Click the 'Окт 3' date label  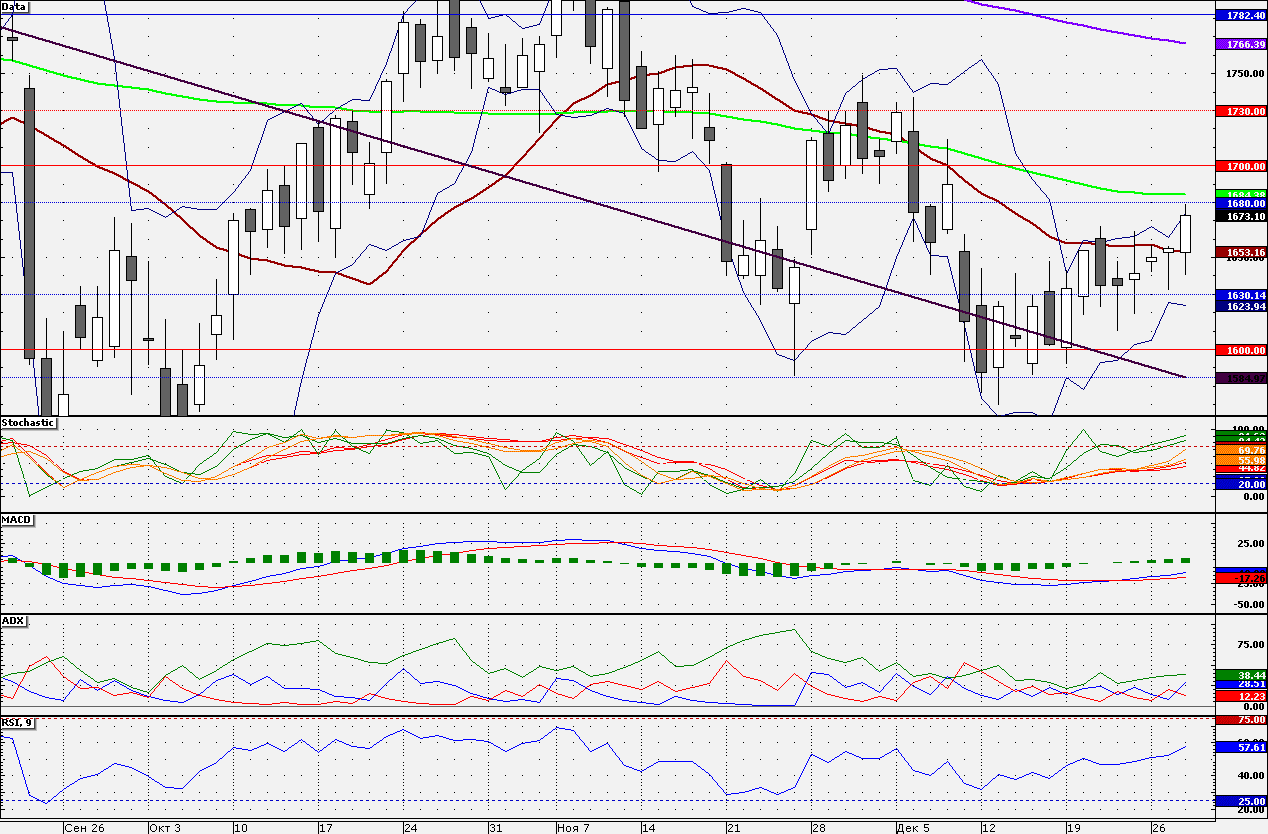[x=165, y=828]
